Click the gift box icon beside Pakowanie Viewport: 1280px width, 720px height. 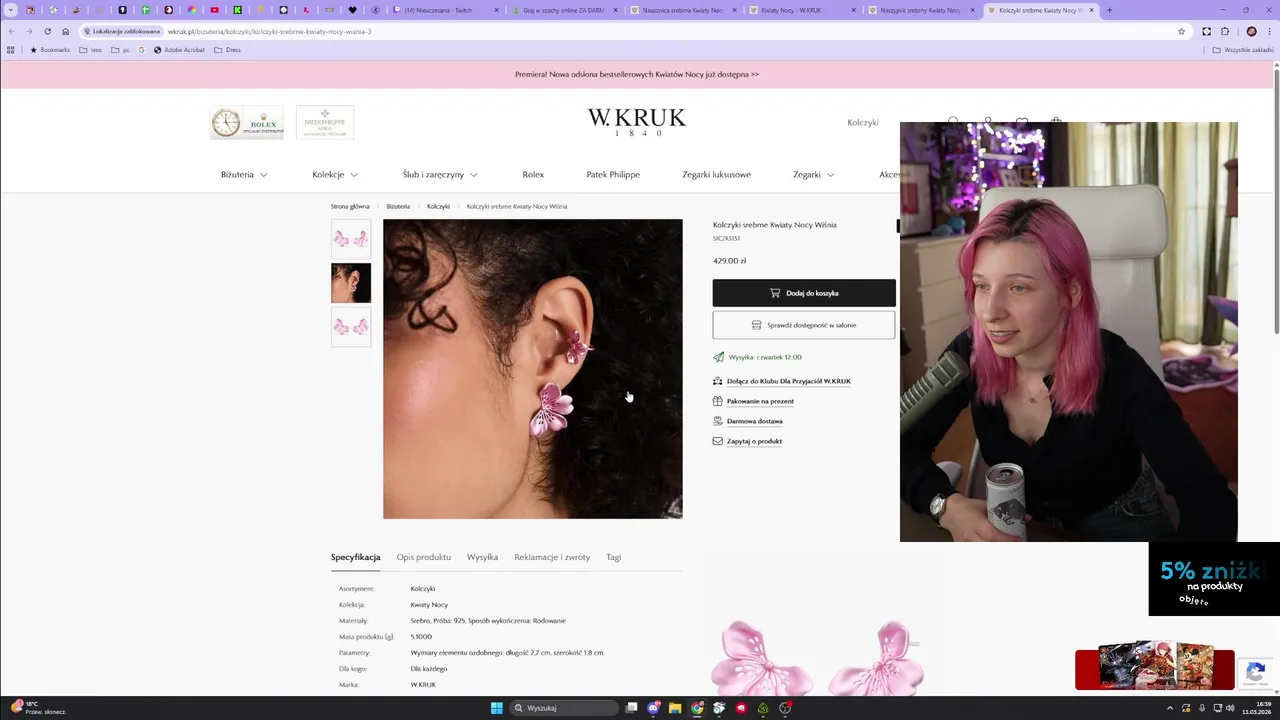[x=717, y=401]
